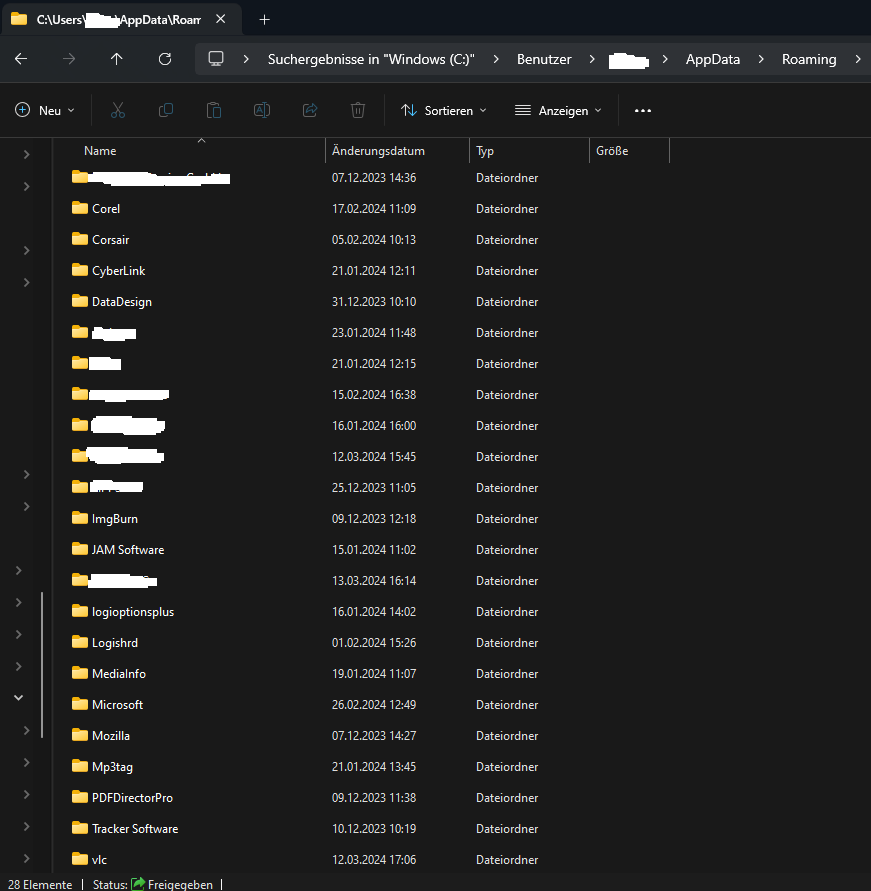871x891 pixels.
Task: Open the three-dots more options menu
Action: point(643,110)
